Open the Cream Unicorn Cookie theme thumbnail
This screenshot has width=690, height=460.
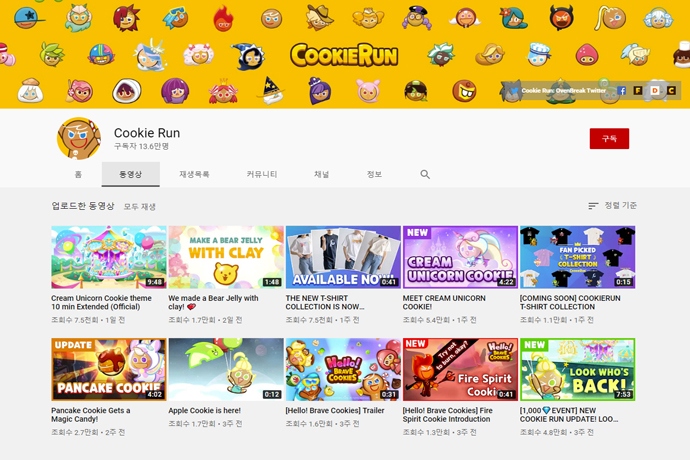coord(109,257)
